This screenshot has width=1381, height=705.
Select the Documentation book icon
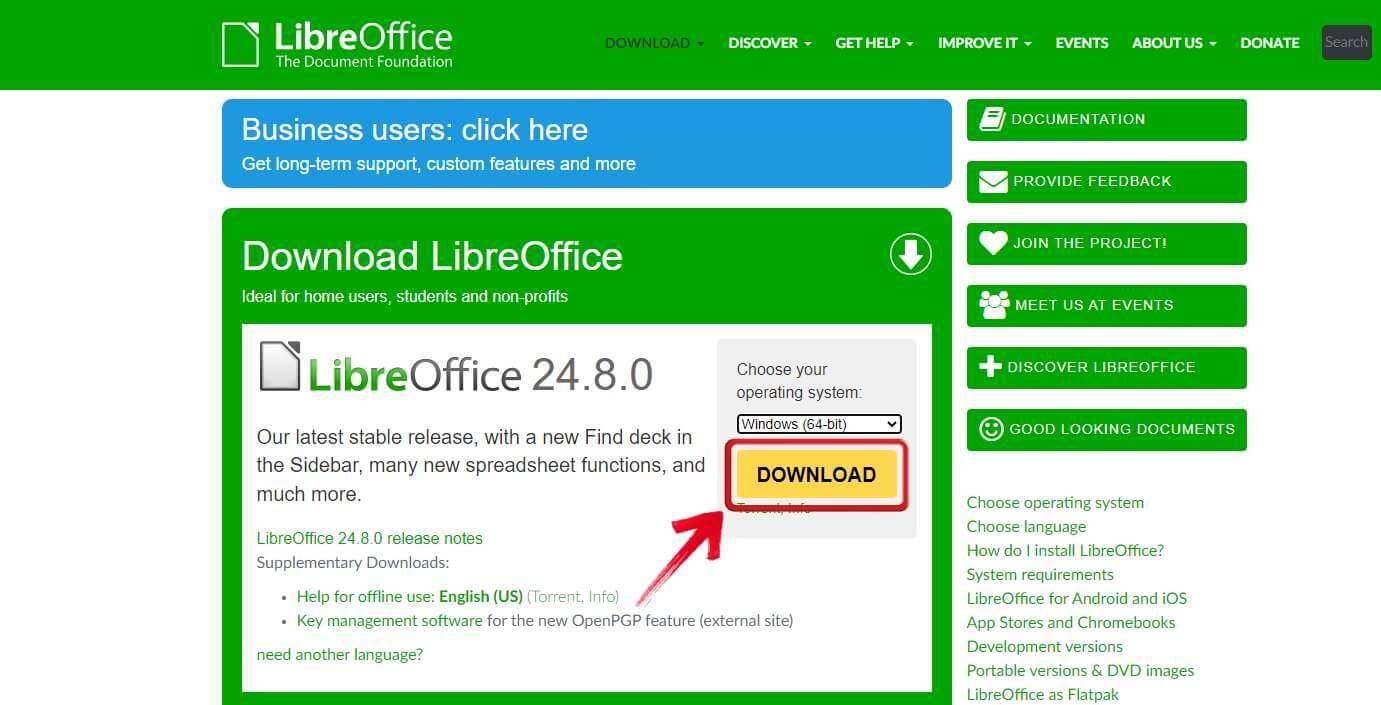[x=991, y=117]
